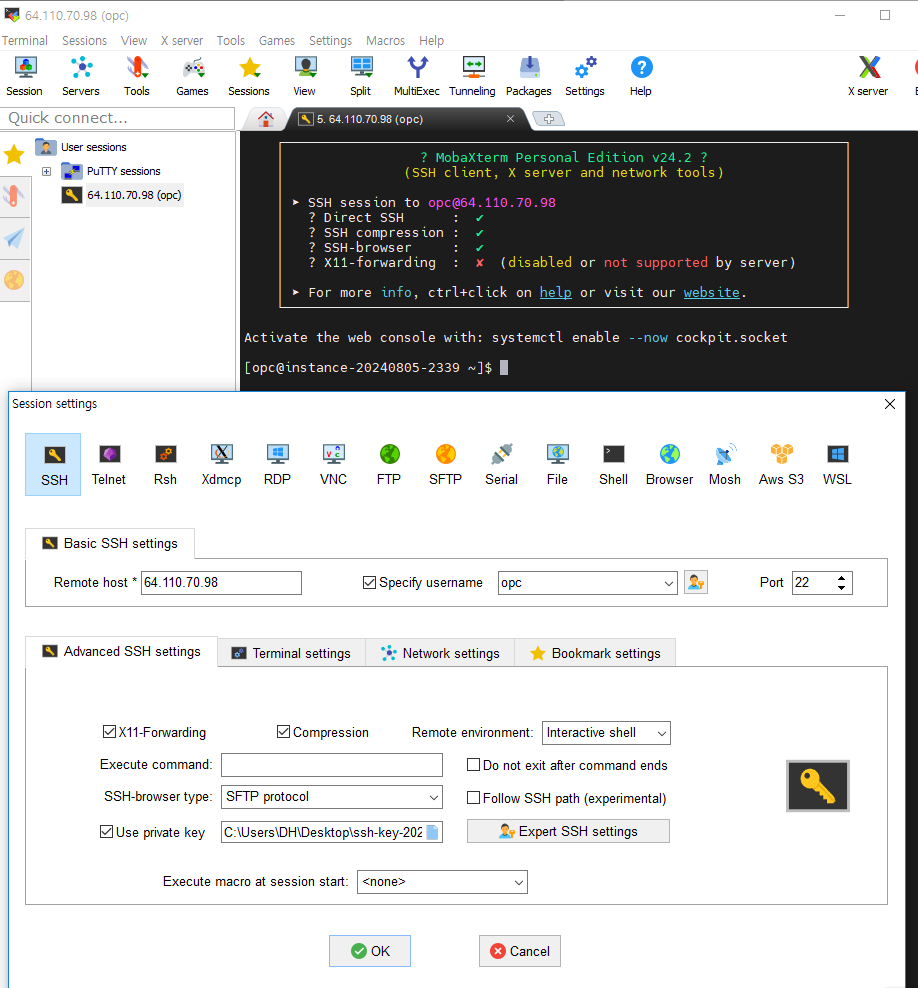Image resolution: width=918 pixels, height=988 pixels.
Task: Click the Sessions star toolbar icon
Action: [x=249, y=76]
